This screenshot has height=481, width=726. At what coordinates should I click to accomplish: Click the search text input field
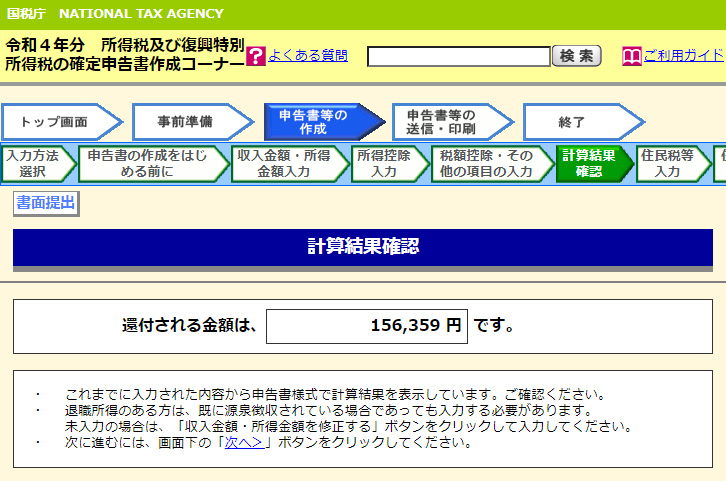pos(458,56)
